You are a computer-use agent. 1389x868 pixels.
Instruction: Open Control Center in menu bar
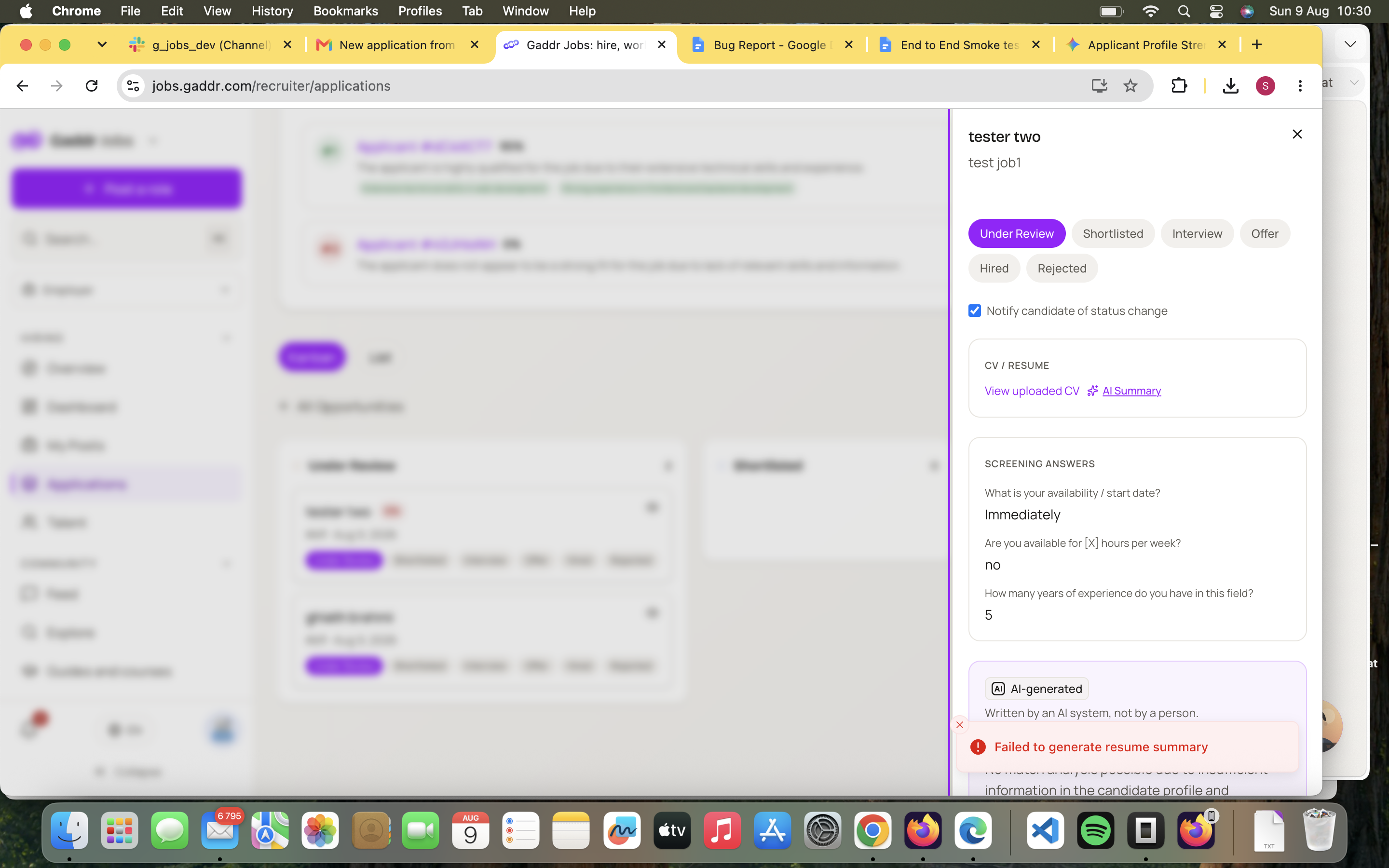[1216, 11]
